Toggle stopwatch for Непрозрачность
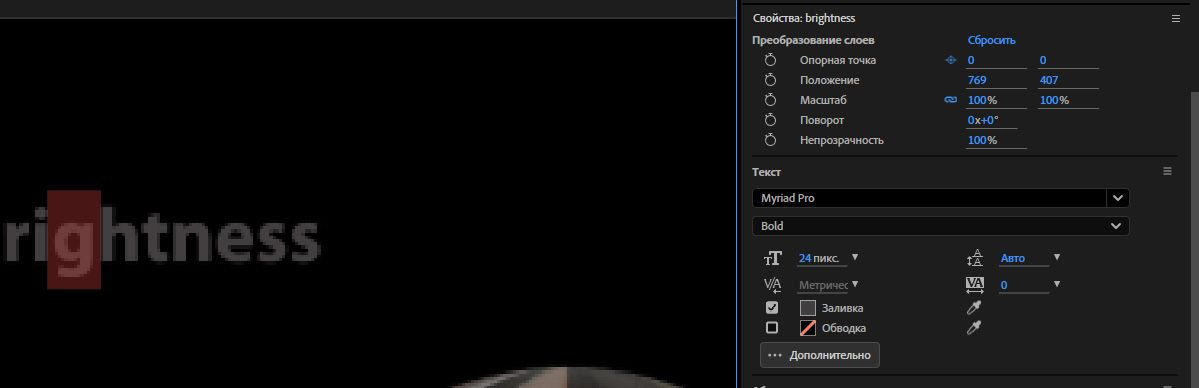Viewport: 1199px width, 388px height. coord(770,140)
